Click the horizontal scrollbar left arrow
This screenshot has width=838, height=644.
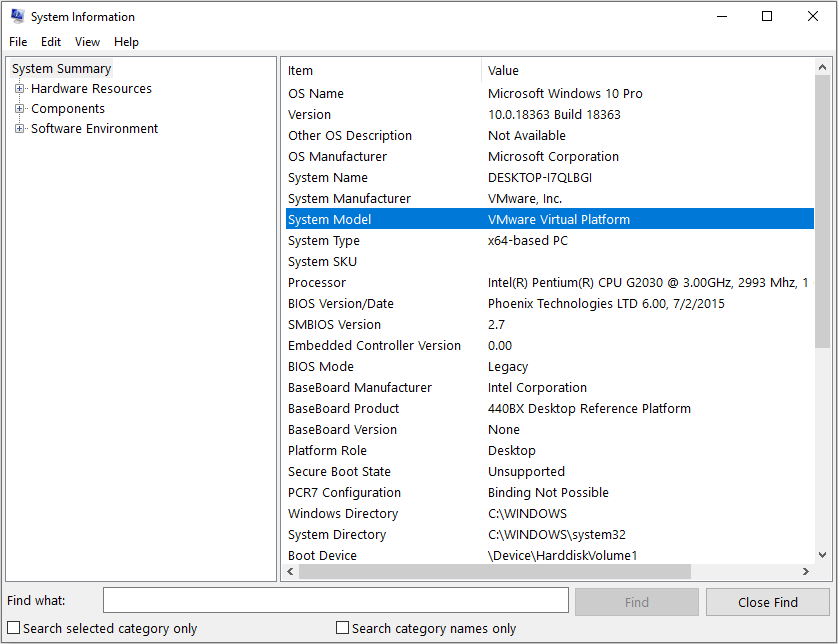[x=290, y=571]
